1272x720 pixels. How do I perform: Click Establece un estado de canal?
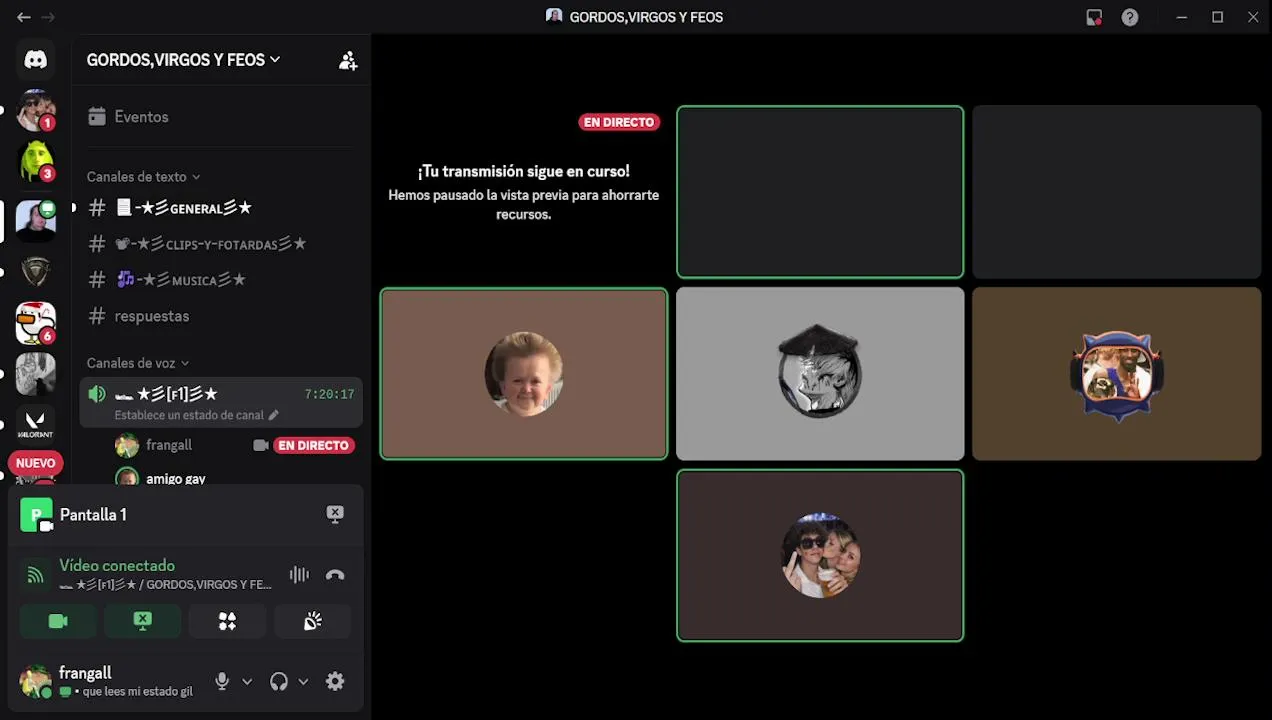coord(189,415)
